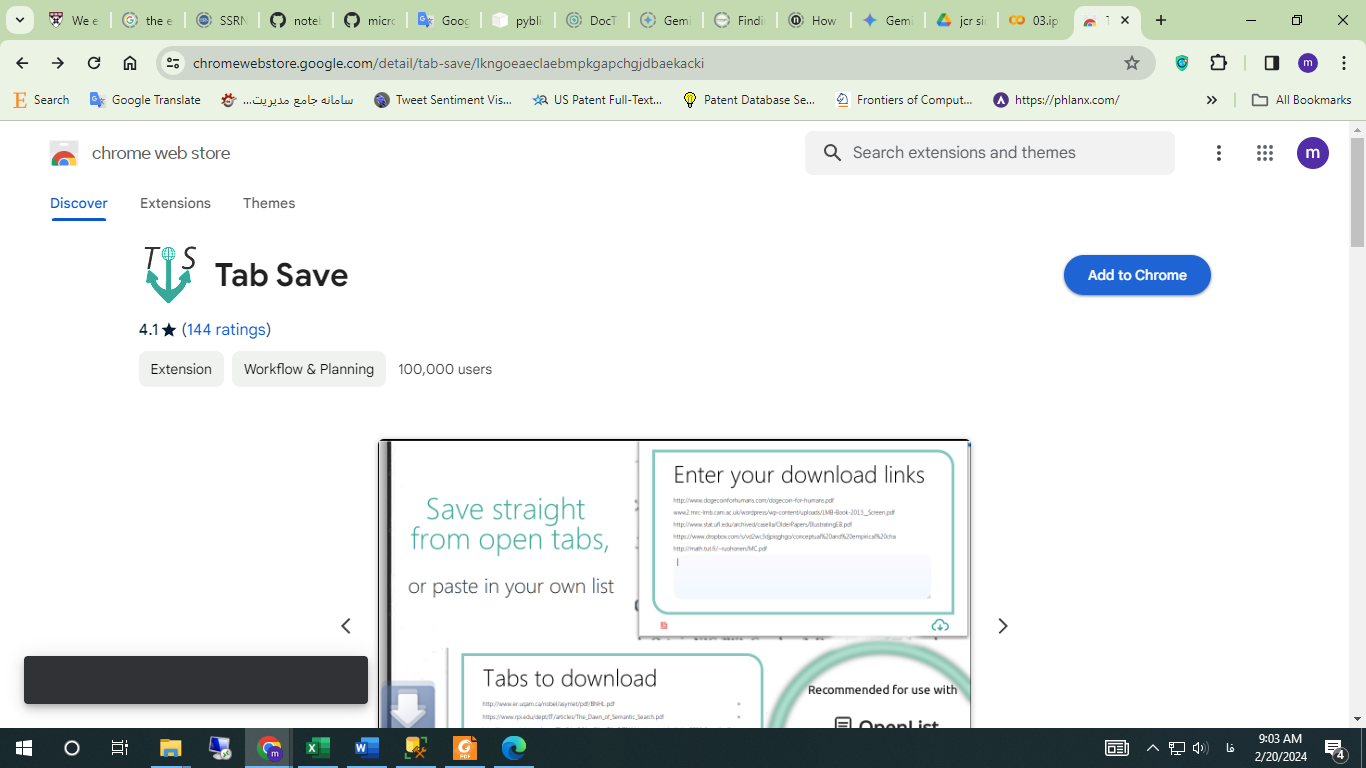Screen dimensions: 1366x768
Task: Click the Chrome profile avatar in toolbar
Action: (x=1308, y=63)
